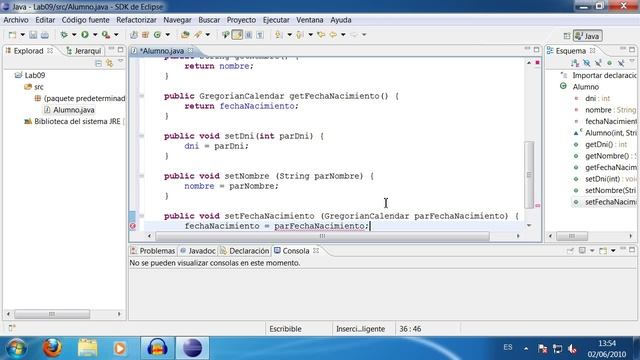
Task: Toggle Block Selection Mode button
Action: click(x=248, y=35)
